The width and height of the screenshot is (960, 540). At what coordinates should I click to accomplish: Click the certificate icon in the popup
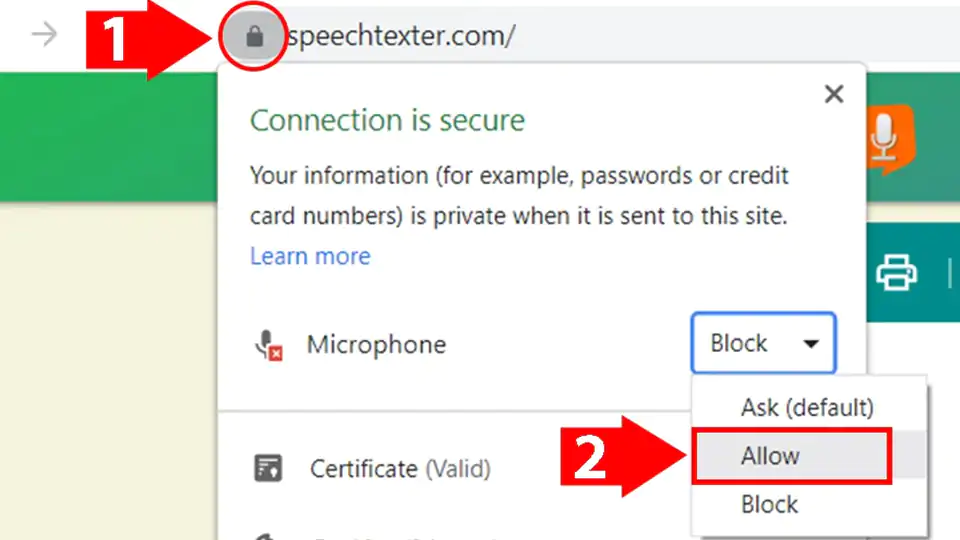pyautogui.click(x=268, y=468)
